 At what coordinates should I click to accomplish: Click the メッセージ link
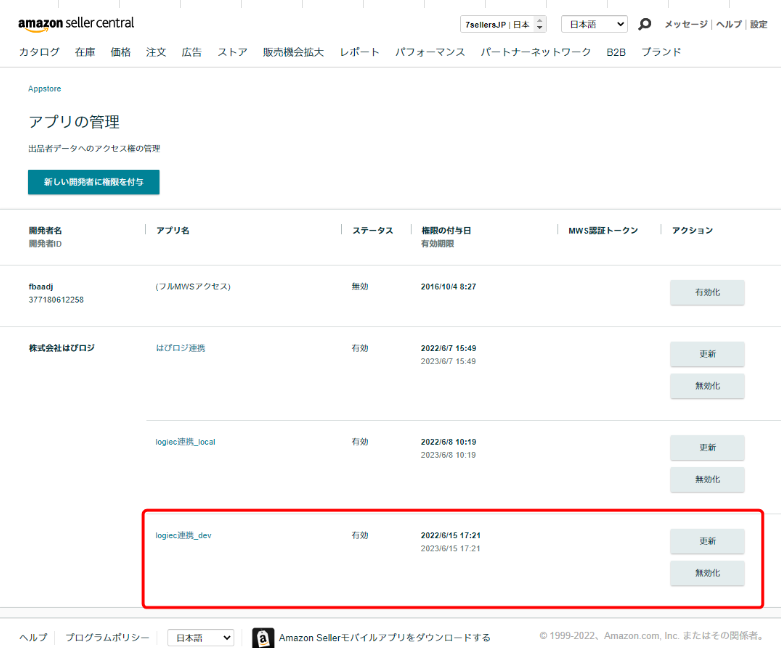(686, 24)
